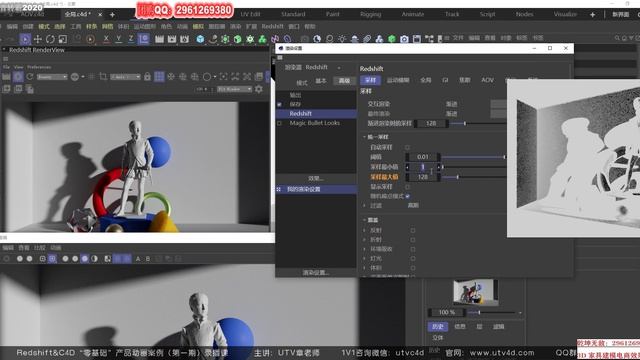Toggle the Save checkbox in render settings

click(279, 104)
